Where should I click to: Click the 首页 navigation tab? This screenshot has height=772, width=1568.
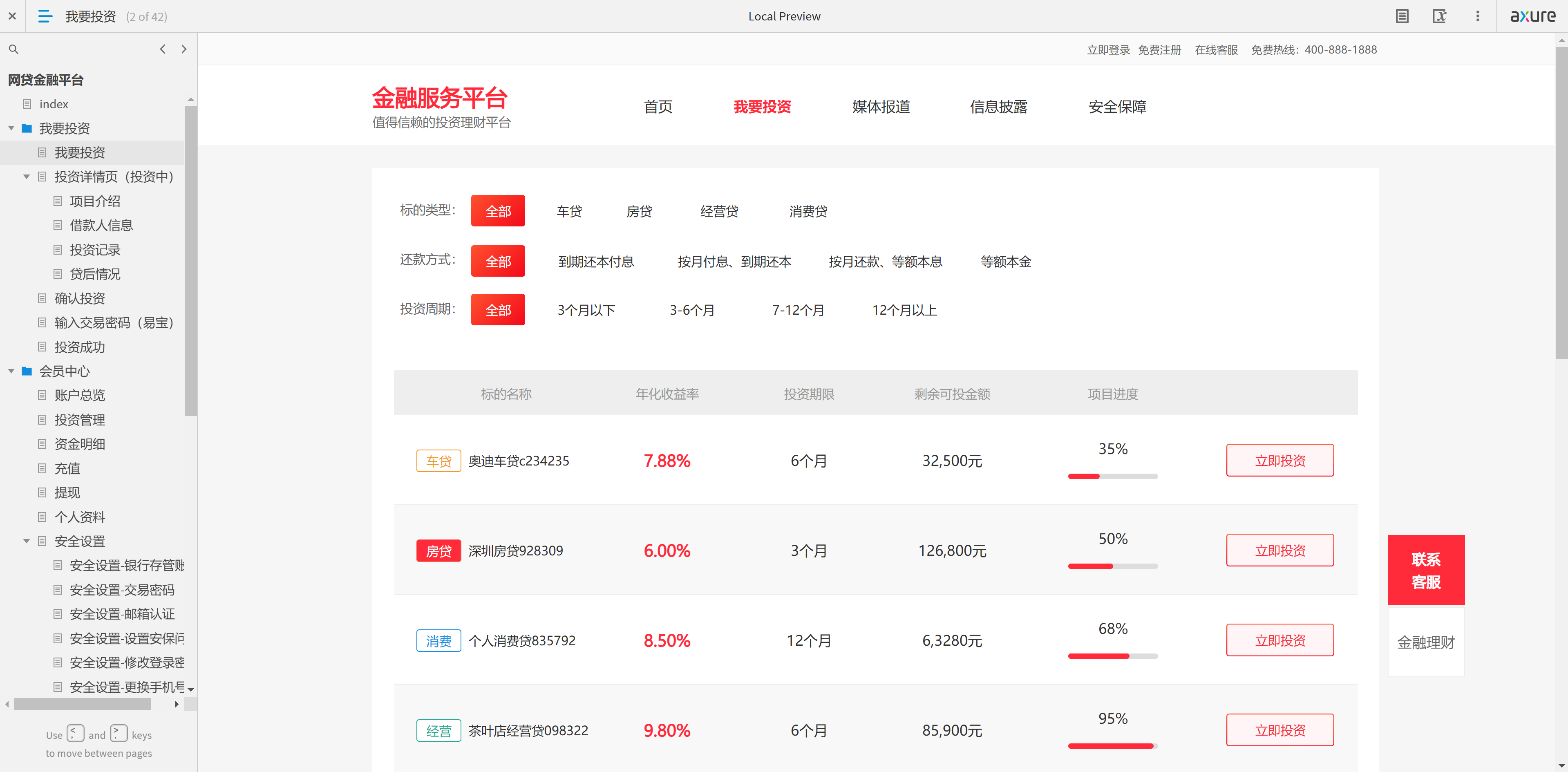658,107
